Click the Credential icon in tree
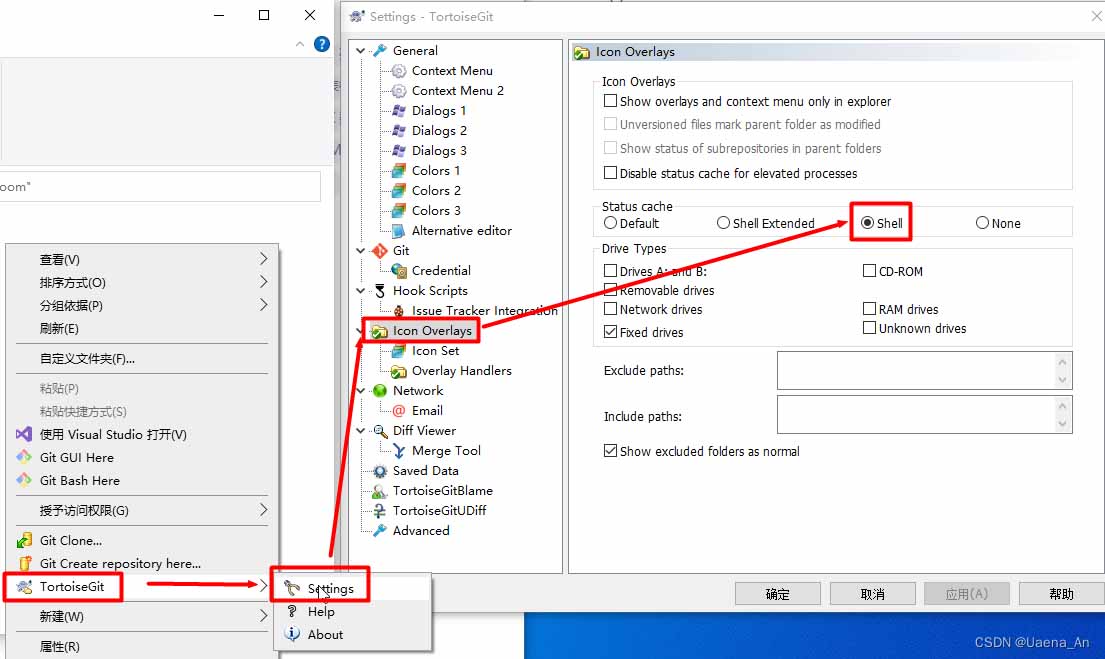 pos(399,271)
